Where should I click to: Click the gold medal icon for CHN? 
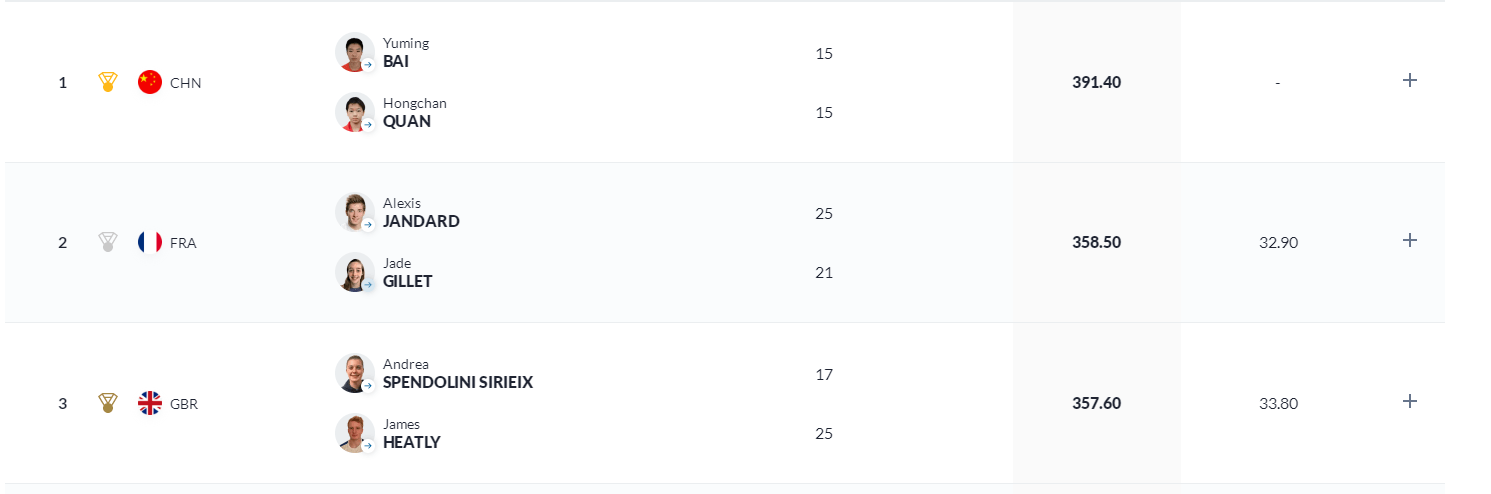point(108,82)
